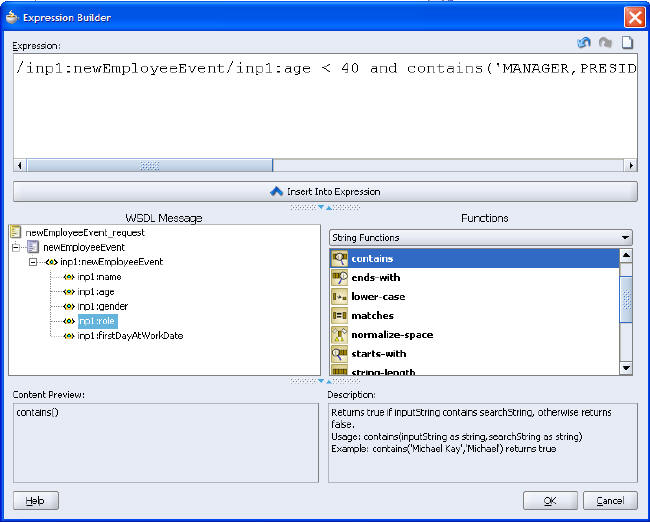Image resolution: width=650 pixels, height=522 pixels.
Task: Collapse the newEmployeeEvent message node
Action: 17,247
